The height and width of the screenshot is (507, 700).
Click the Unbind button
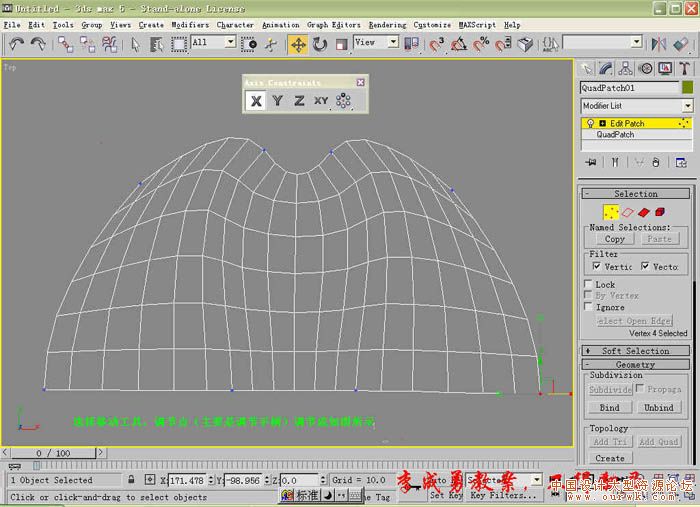coord(658,407)
